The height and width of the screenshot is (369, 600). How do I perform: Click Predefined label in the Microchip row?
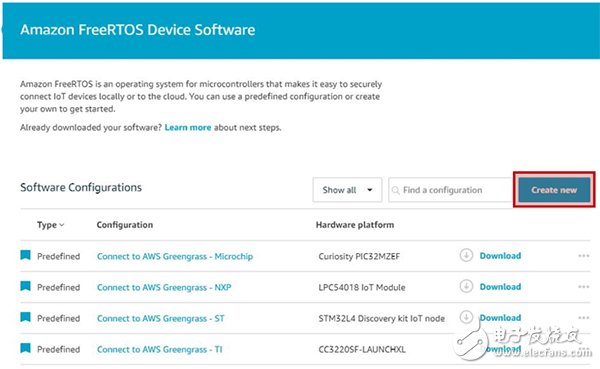click(x=59, y=256)
